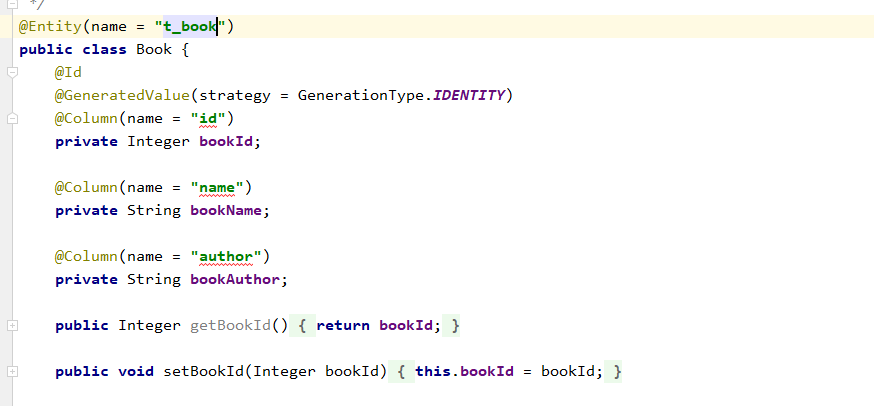
Task: Collapse the fold marker beside @Id annotation
Action: pyautogui.click(x=11, y=72)
